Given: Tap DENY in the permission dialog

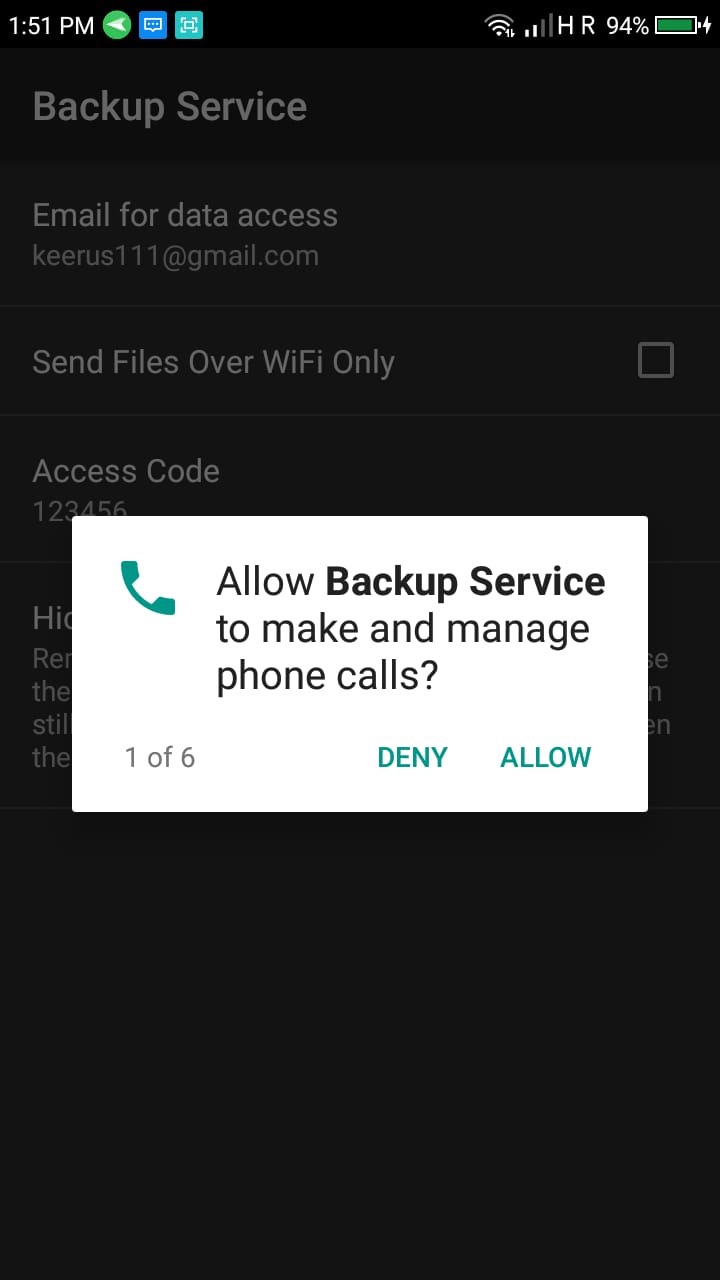Looking at the screenshot, I should (x=412, y=758).
